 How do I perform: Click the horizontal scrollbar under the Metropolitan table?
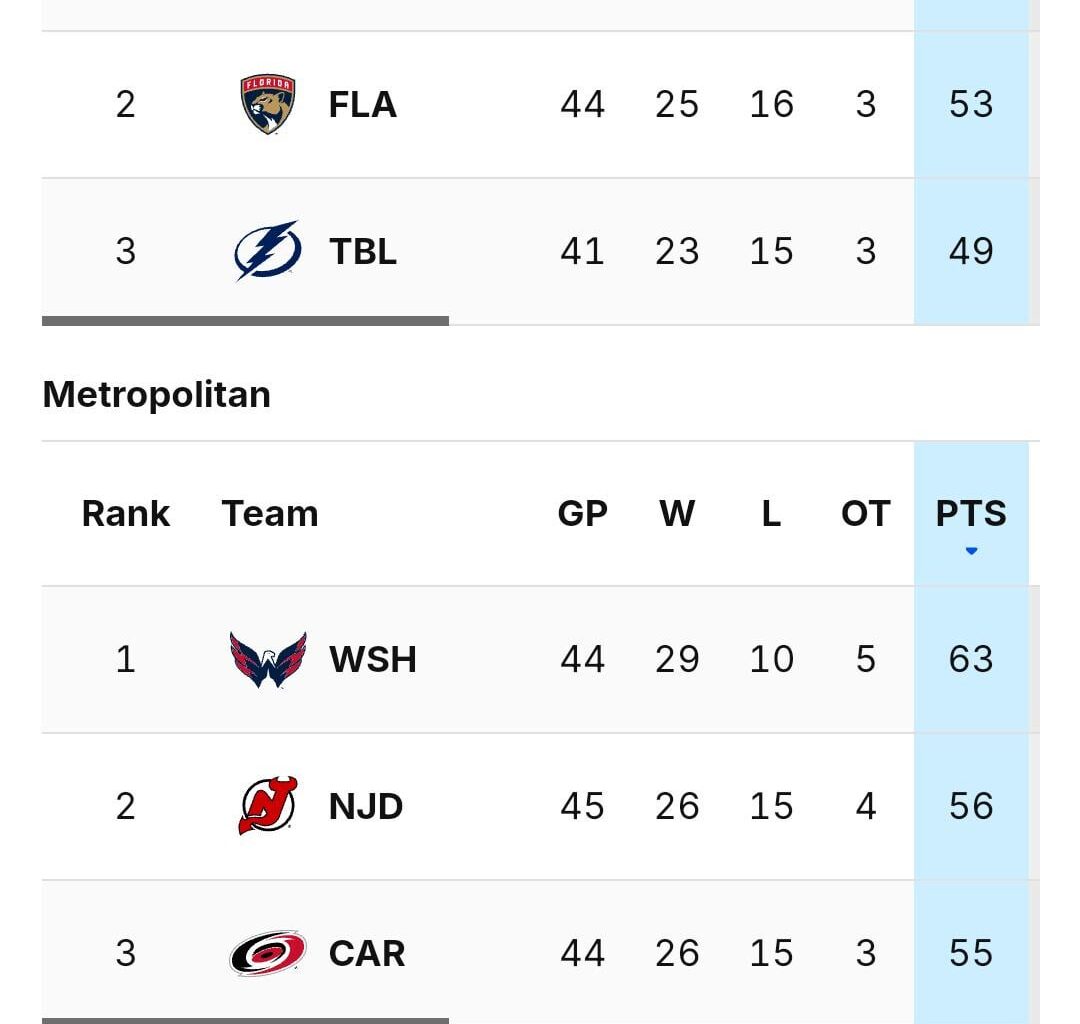point(243,1019)
